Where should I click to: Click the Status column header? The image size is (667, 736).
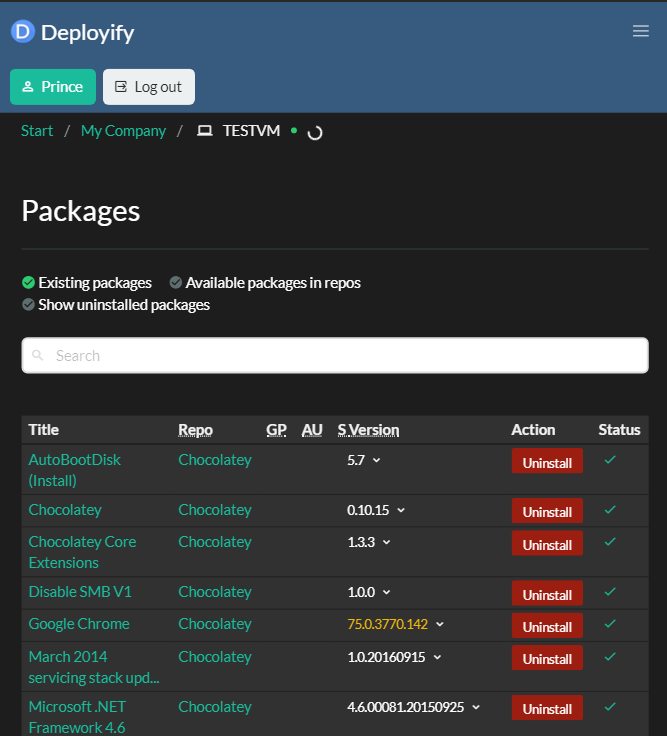coord(619,430)
